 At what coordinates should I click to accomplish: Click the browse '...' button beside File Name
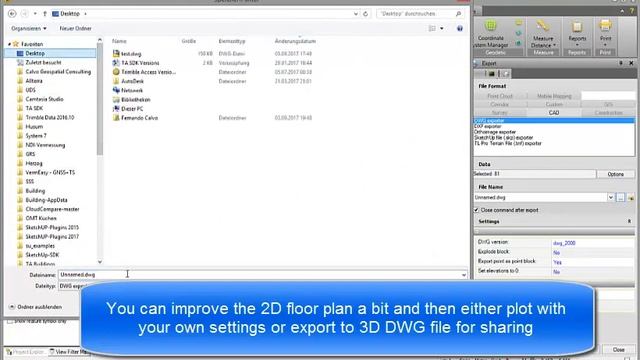click(620, 198)
